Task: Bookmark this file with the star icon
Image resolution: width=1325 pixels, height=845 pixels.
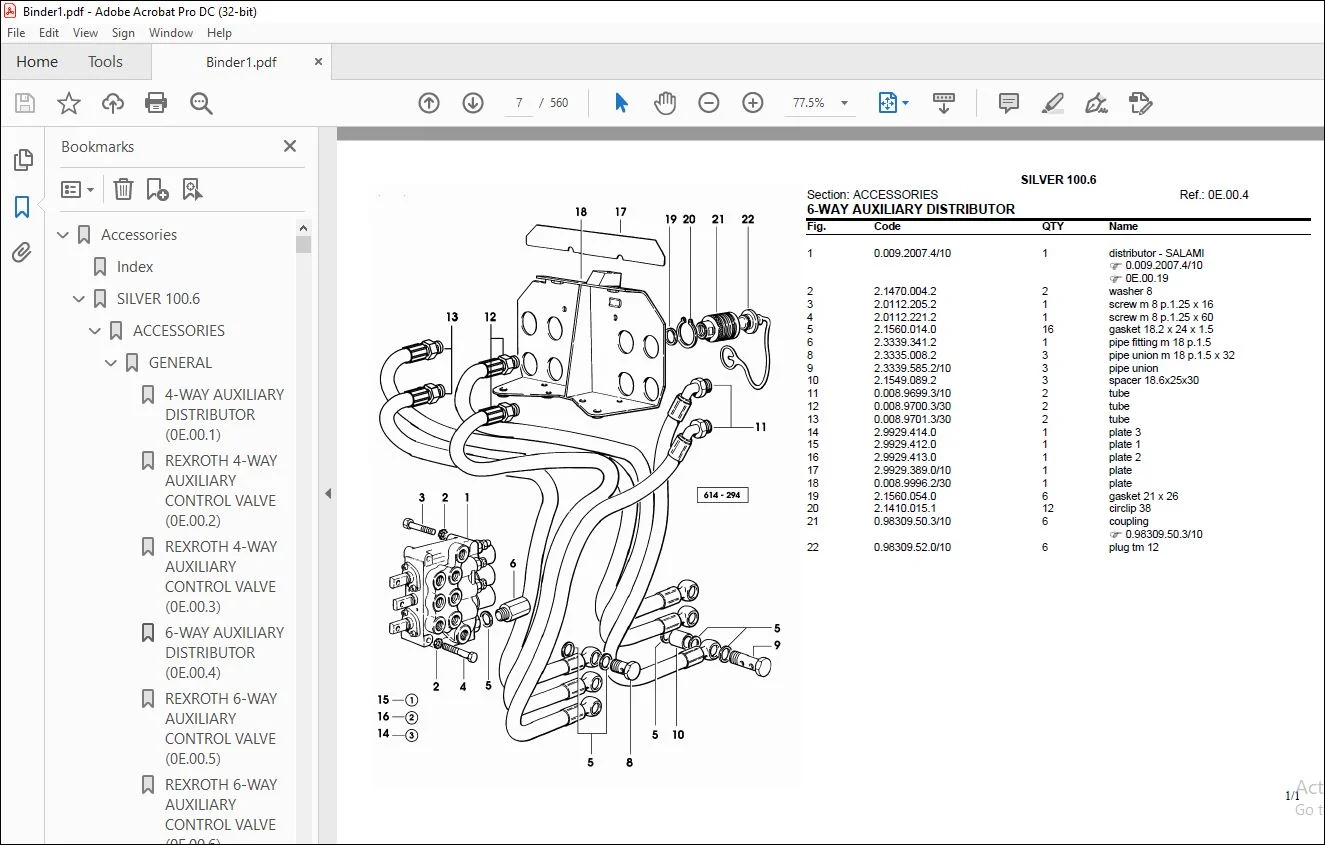Action: coord(69,103)
